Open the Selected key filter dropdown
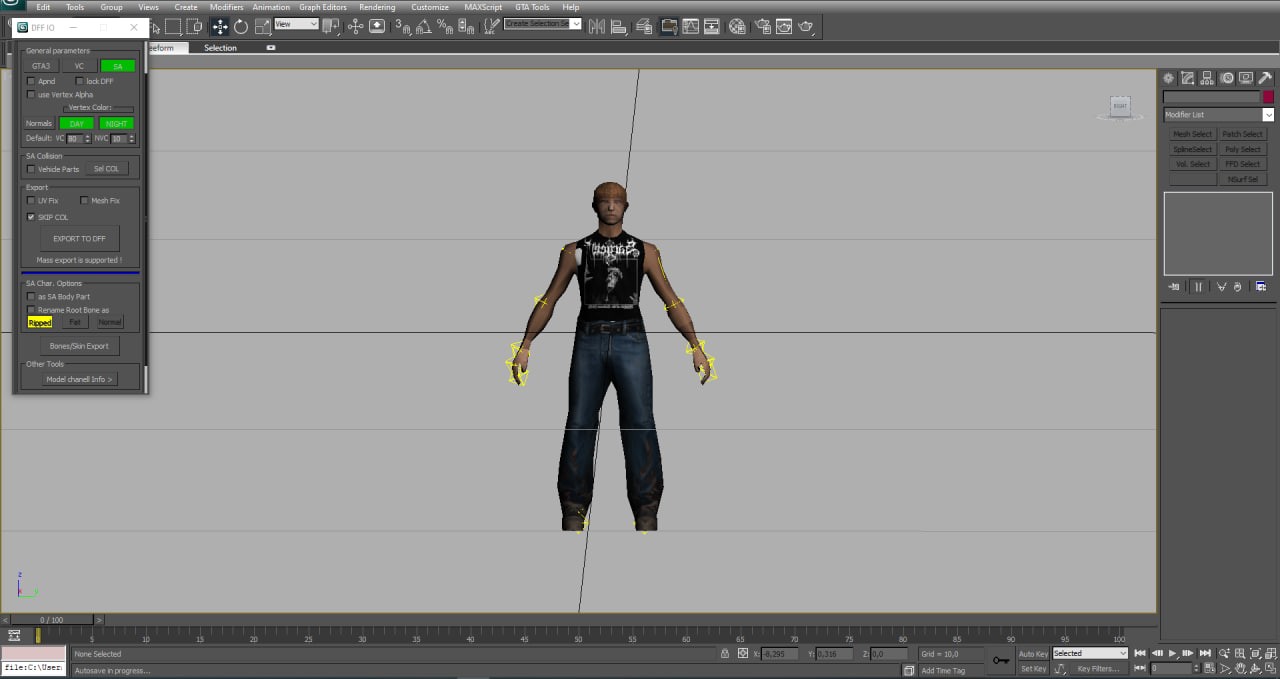1280x679 pixels. point(1089,653)
